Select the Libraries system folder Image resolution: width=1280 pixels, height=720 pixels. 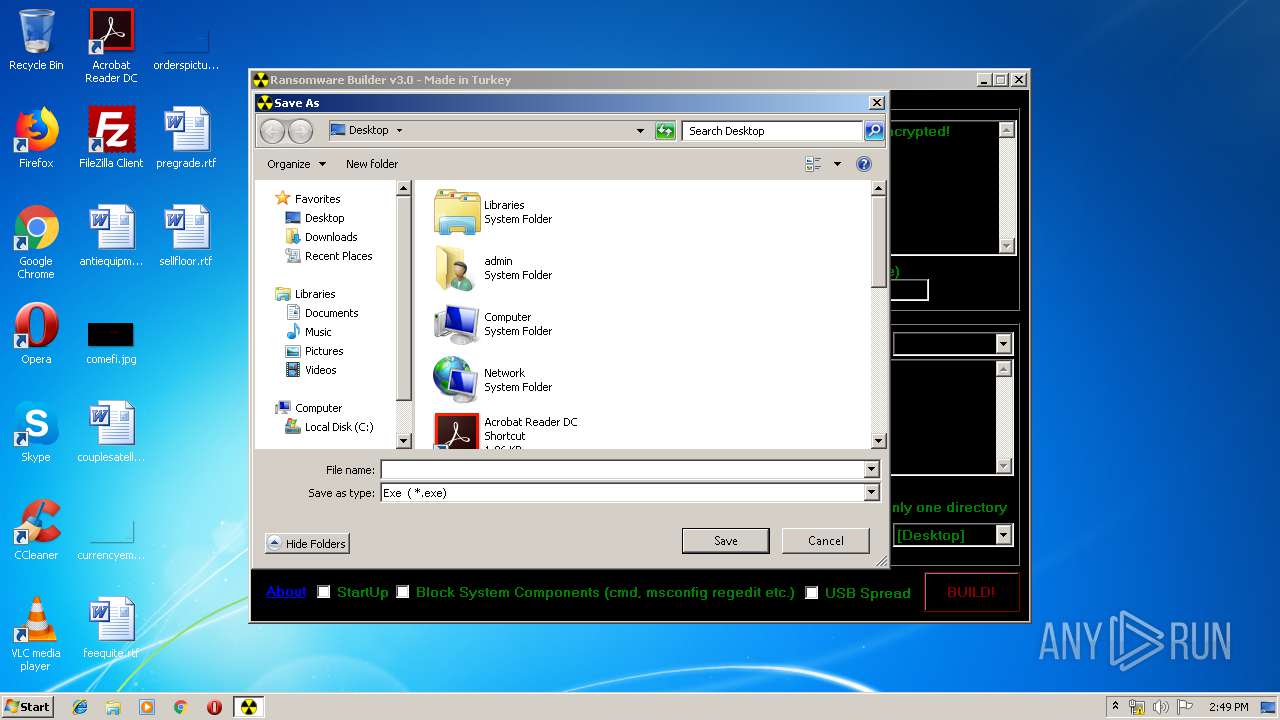point(494,212)
